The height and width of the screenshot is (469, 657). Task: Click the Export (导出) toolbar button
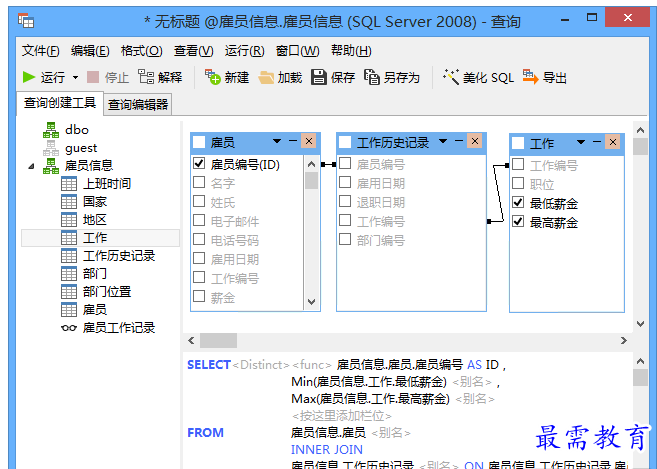click(545, 78)
